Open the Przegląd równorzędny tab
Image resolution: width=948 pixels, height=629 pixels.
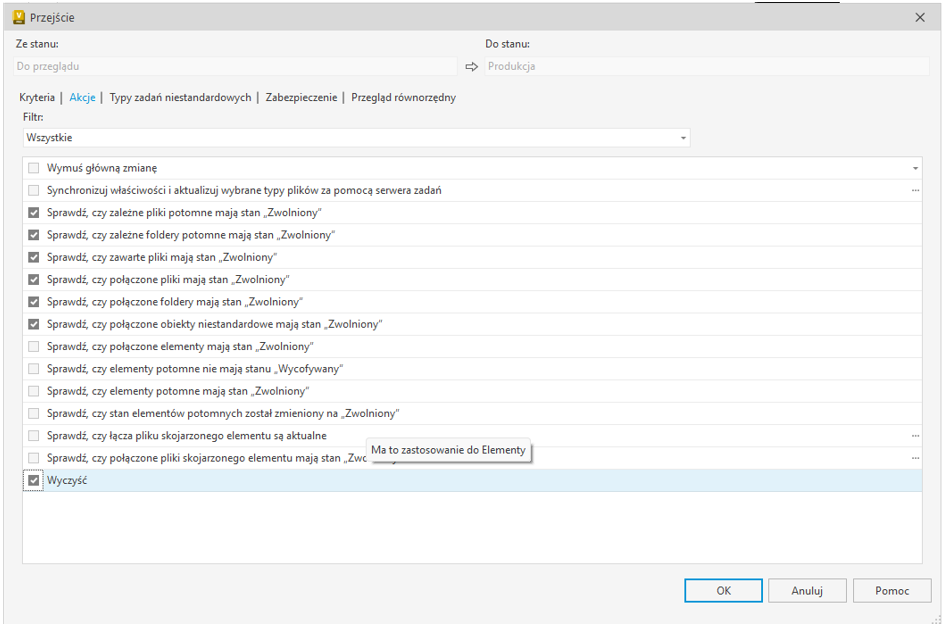pos(403,98)
